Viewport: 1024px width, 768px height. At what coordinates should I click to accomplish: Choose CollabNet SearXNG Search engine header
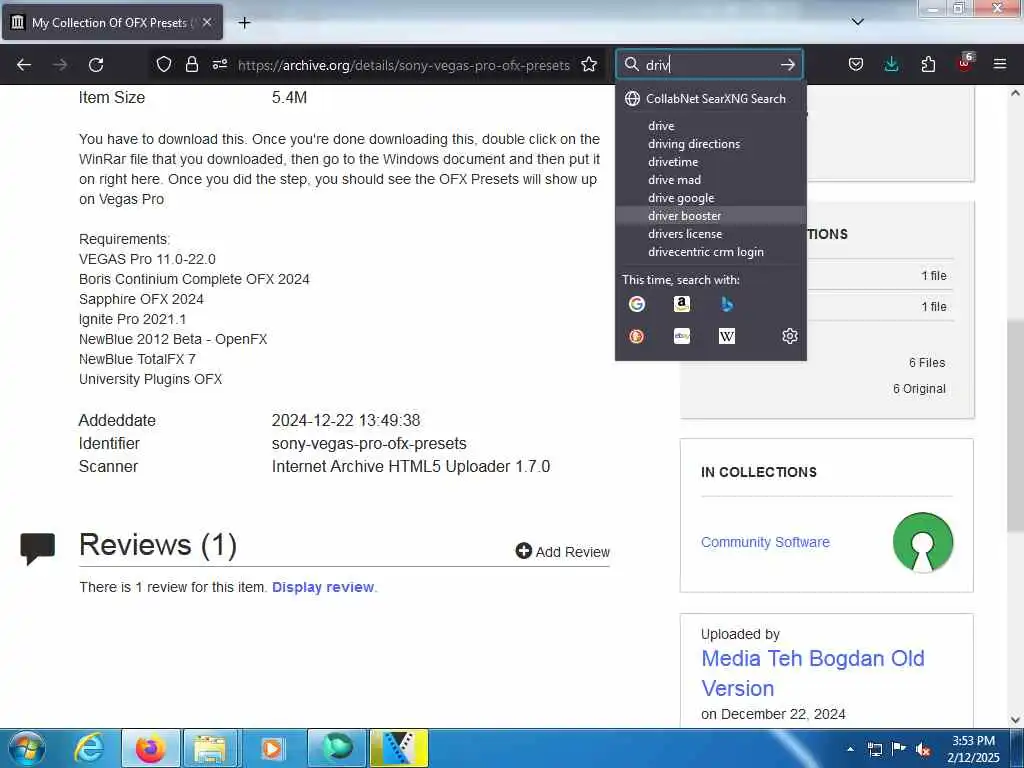pyautogui.click(x=711, y=99)
